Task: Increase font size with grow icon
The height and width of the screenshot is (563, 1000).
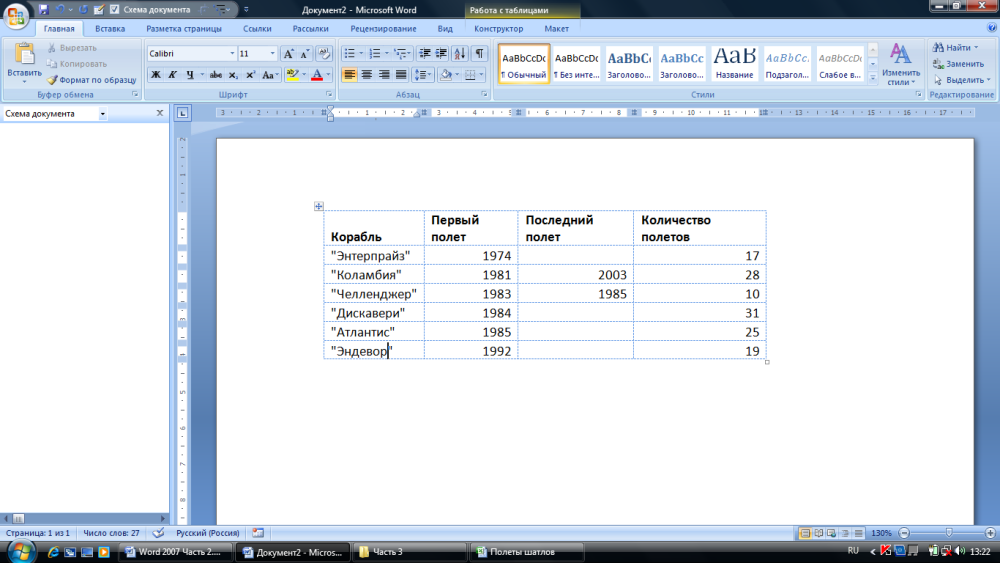Action: (288, 54)
